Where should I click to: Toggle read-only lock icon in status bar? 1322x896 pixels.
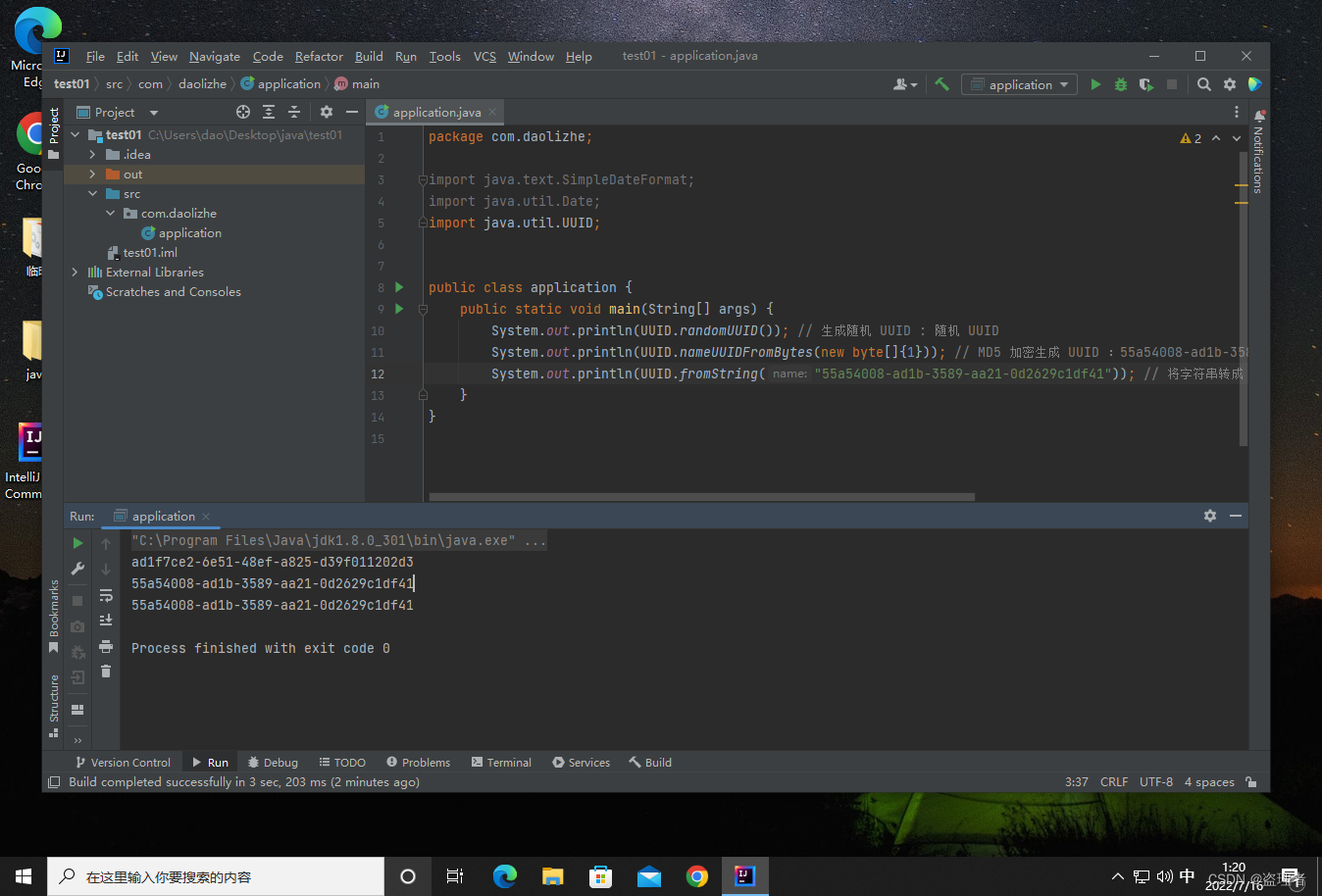[x=1251, y=782]
